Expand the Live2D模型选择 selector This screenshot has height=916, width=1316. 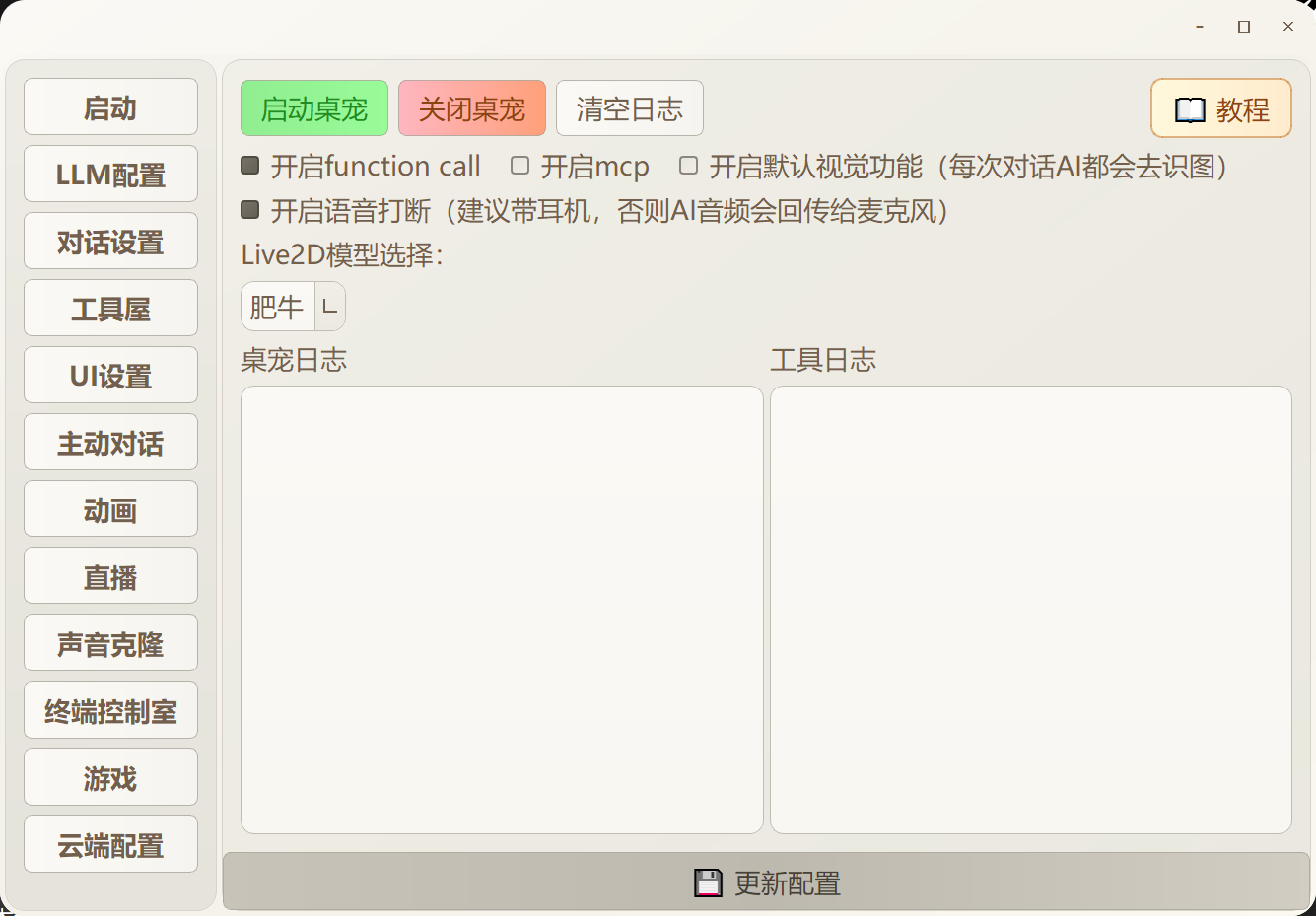(293, 306)
